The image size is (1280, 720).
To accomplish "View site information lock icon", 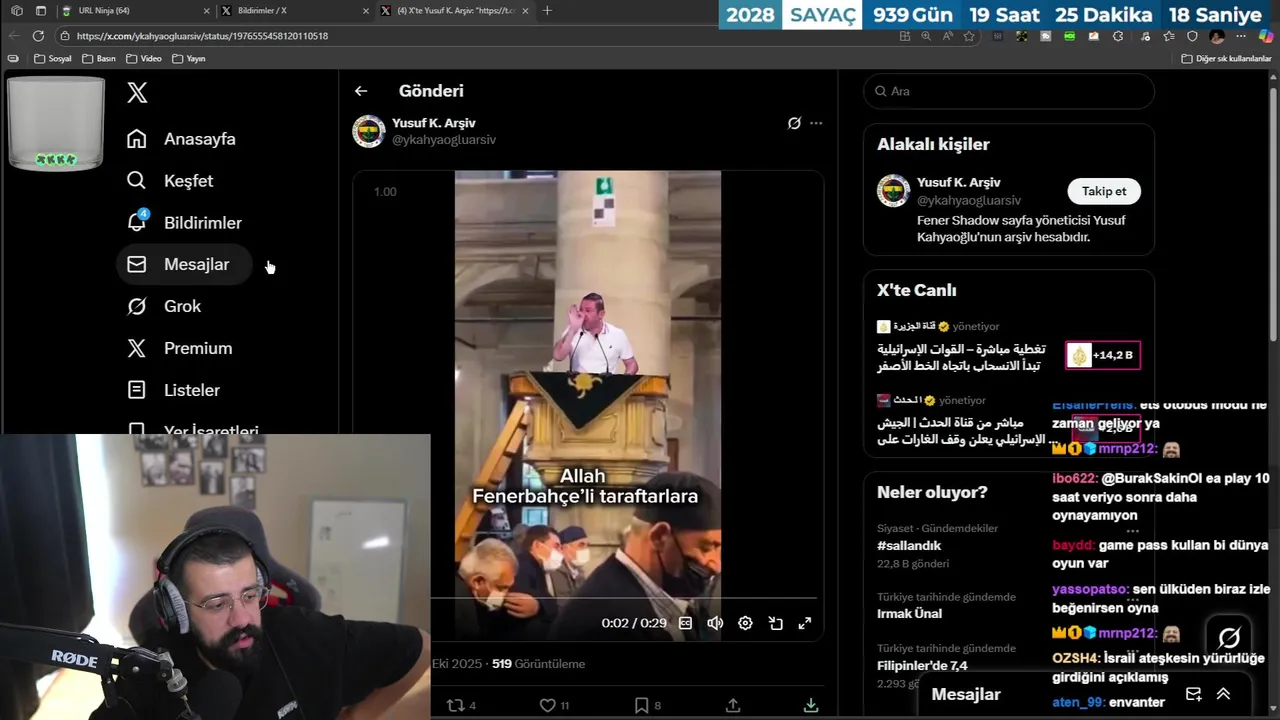I will [x=65, y=36].
